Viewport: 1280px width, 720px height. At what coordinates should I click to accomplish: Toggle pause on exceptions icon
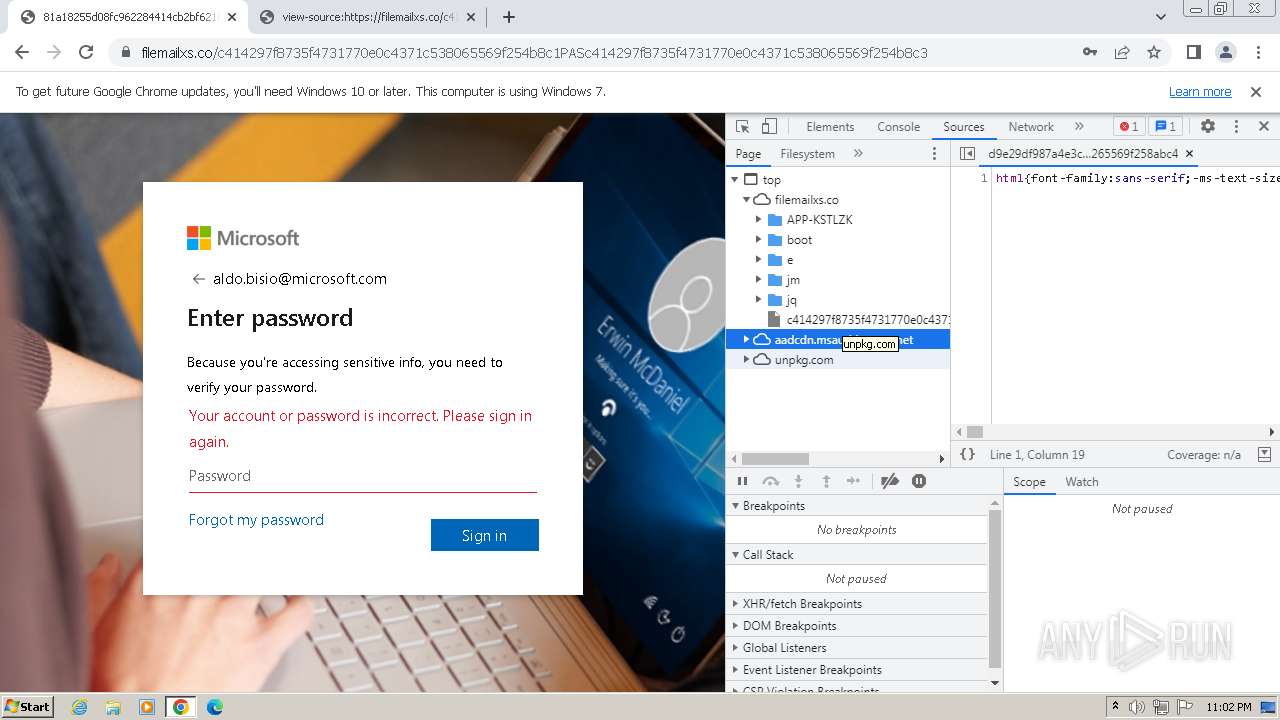tap(919, 482)
